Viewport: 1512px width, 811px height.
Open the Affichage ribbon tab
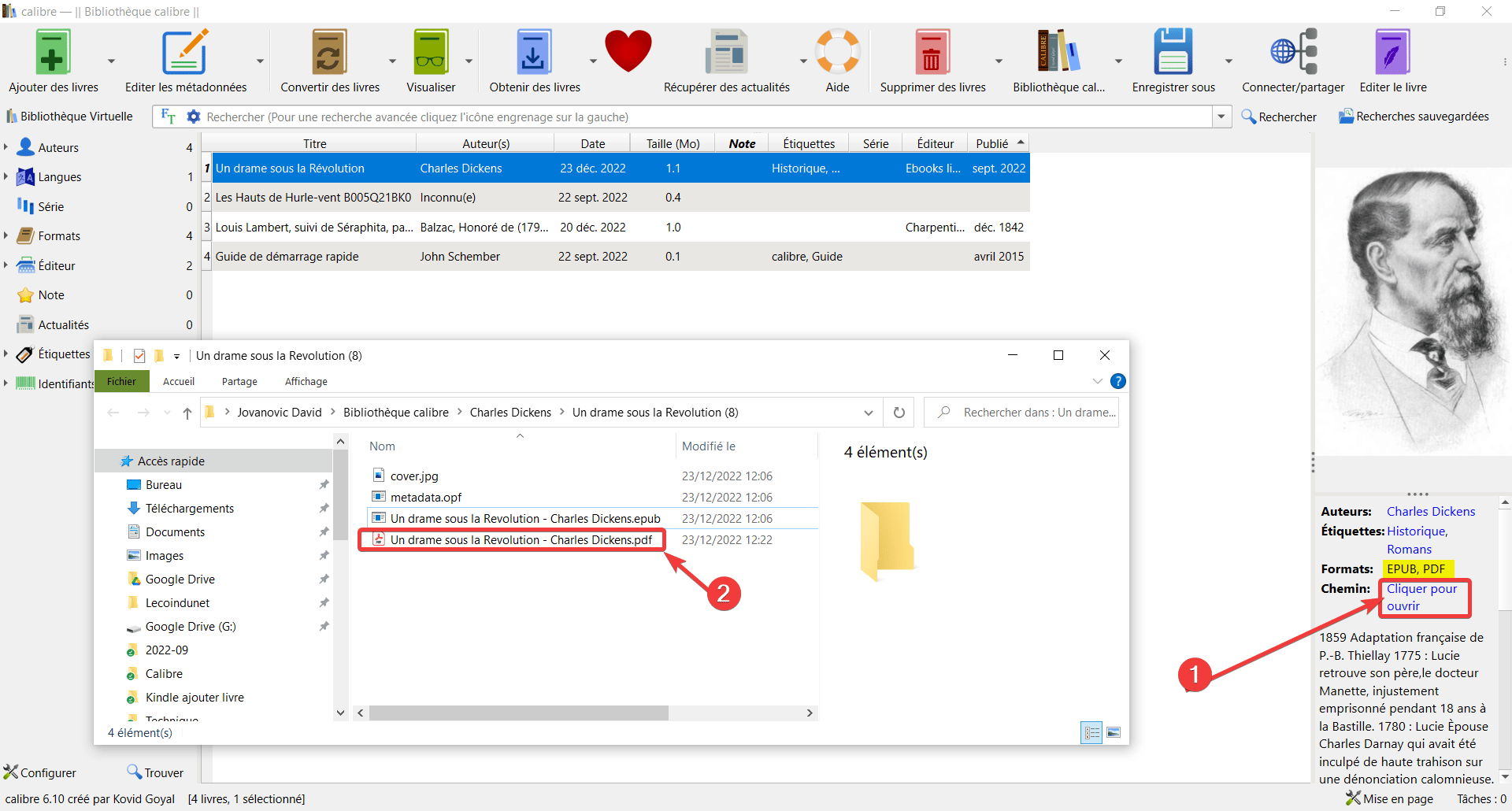tap(306, 381)
